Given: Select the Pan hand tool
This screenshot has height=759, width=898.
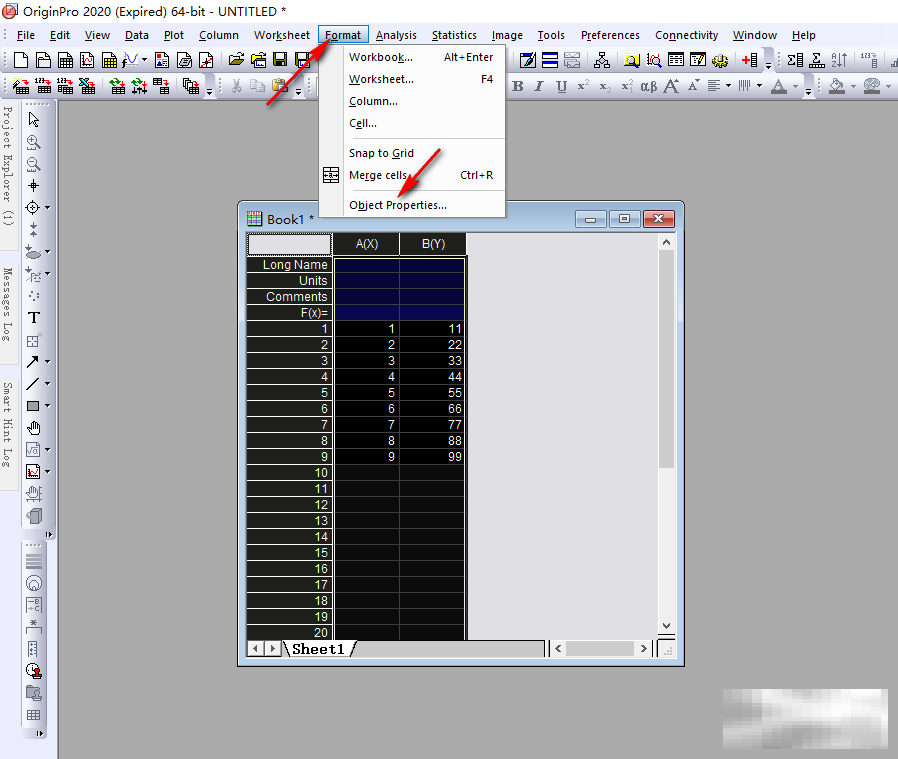Looking at the screenshot, I should [34, 428].
